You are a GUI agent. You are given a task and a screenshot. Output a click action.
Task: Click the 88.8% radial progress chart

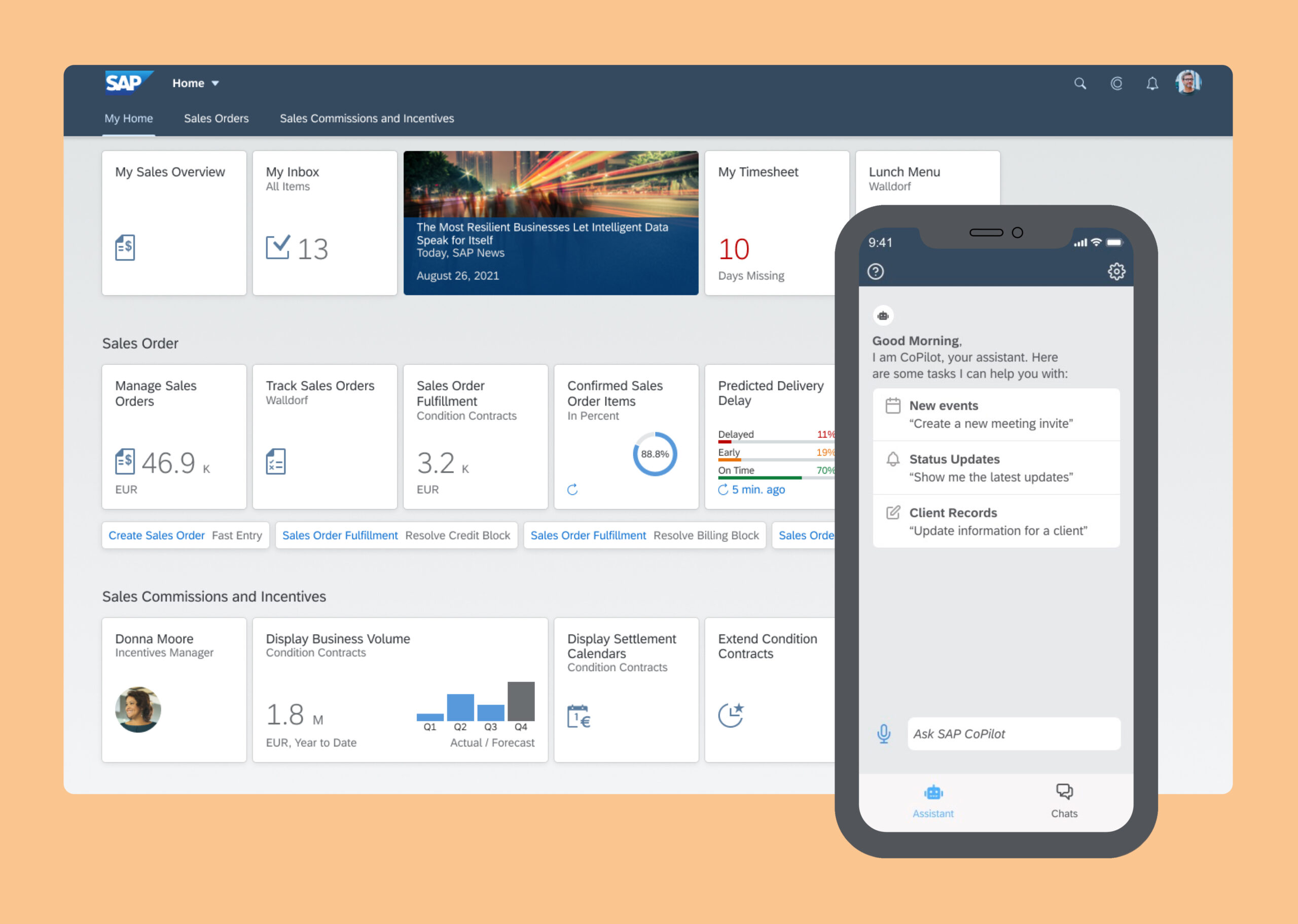pyautogui.click(x=655, y=454)
